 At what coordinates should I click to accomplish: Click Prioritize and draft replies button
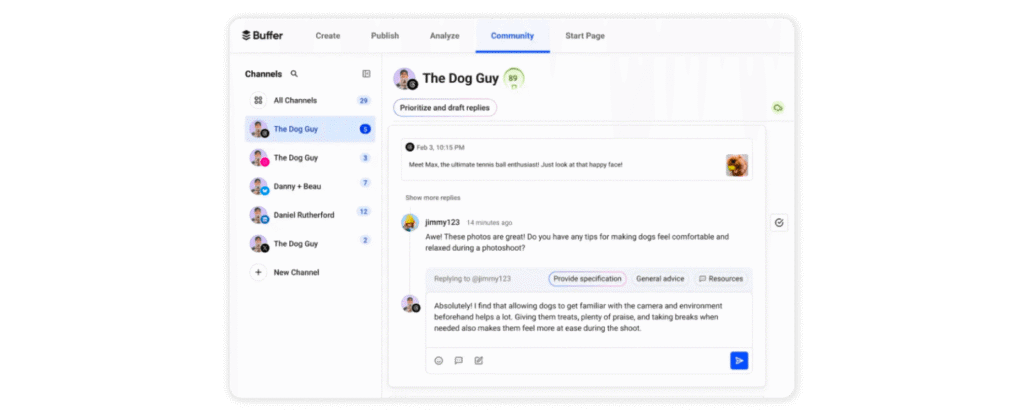(445, 108)
